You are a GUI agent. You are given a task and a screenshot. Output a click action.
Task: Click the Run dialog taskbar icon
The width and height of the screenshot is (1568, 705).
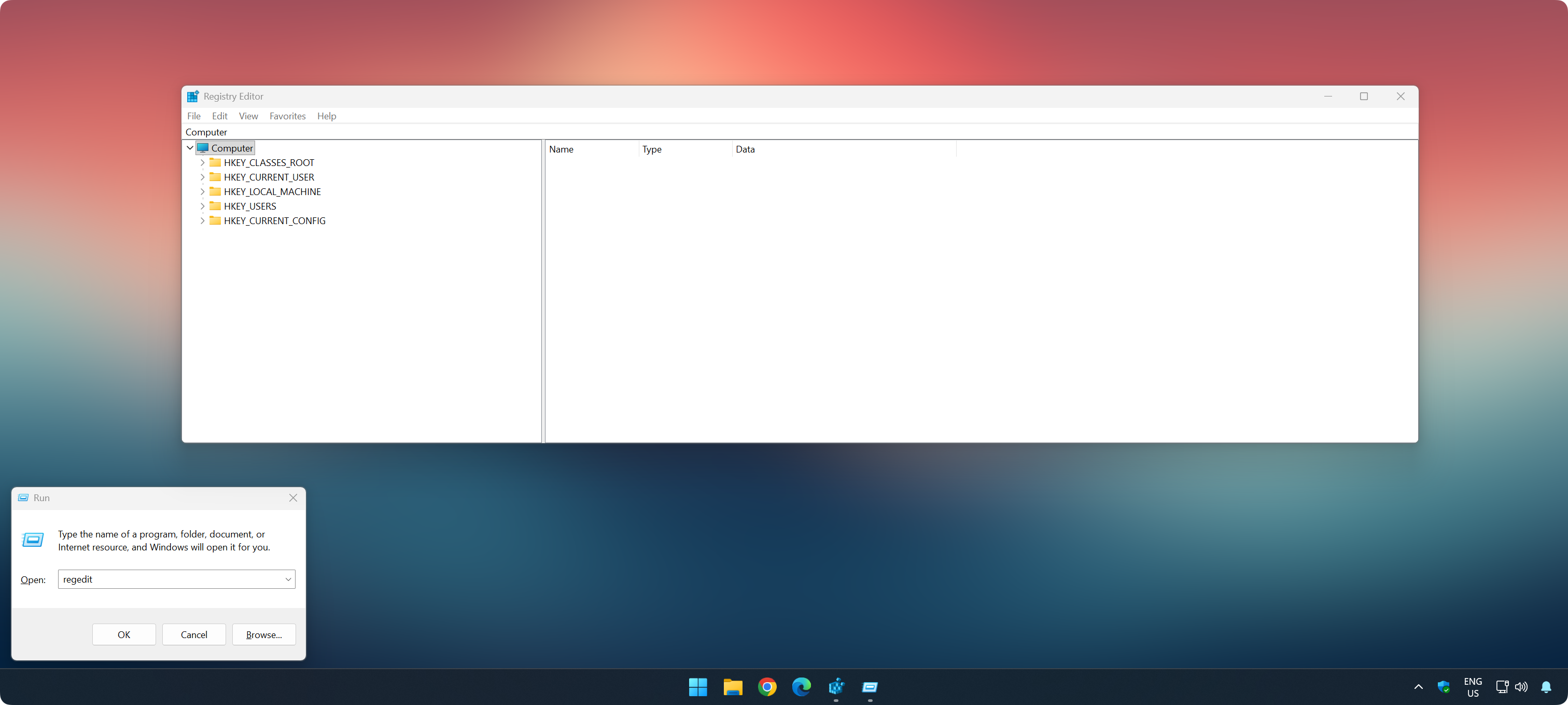coord(870,687)
